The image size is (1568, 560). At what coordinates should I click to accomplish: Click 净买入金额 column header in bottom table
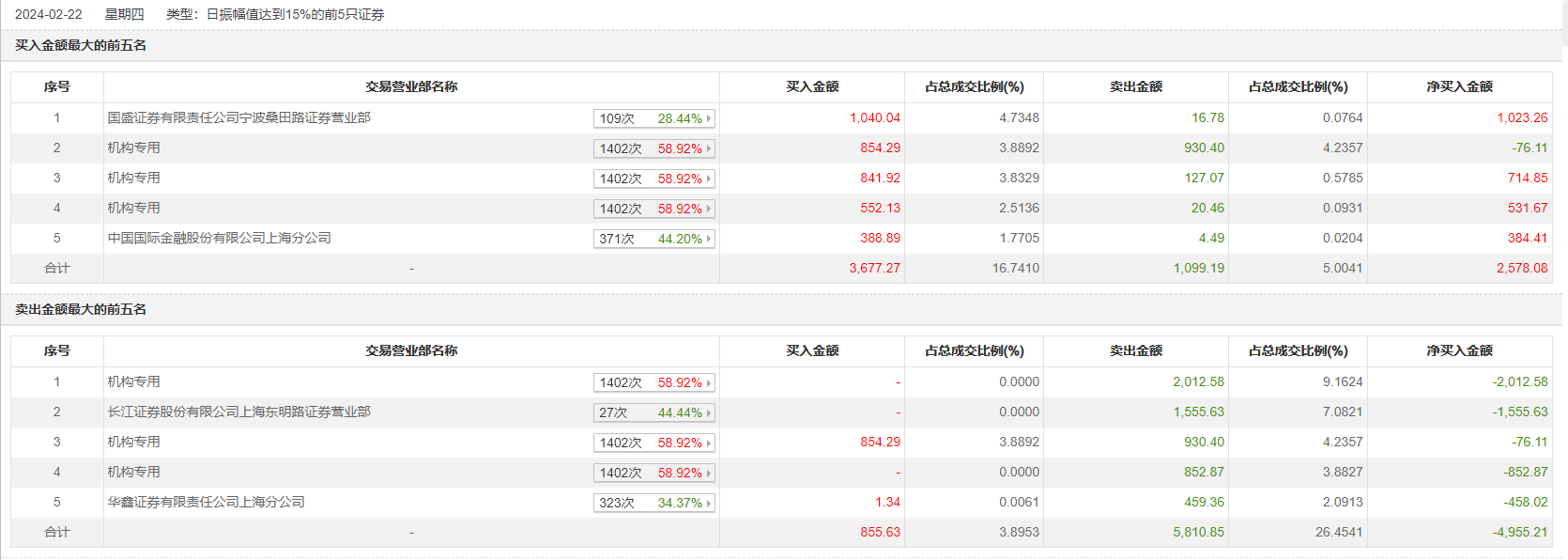tap(1459, 350)
